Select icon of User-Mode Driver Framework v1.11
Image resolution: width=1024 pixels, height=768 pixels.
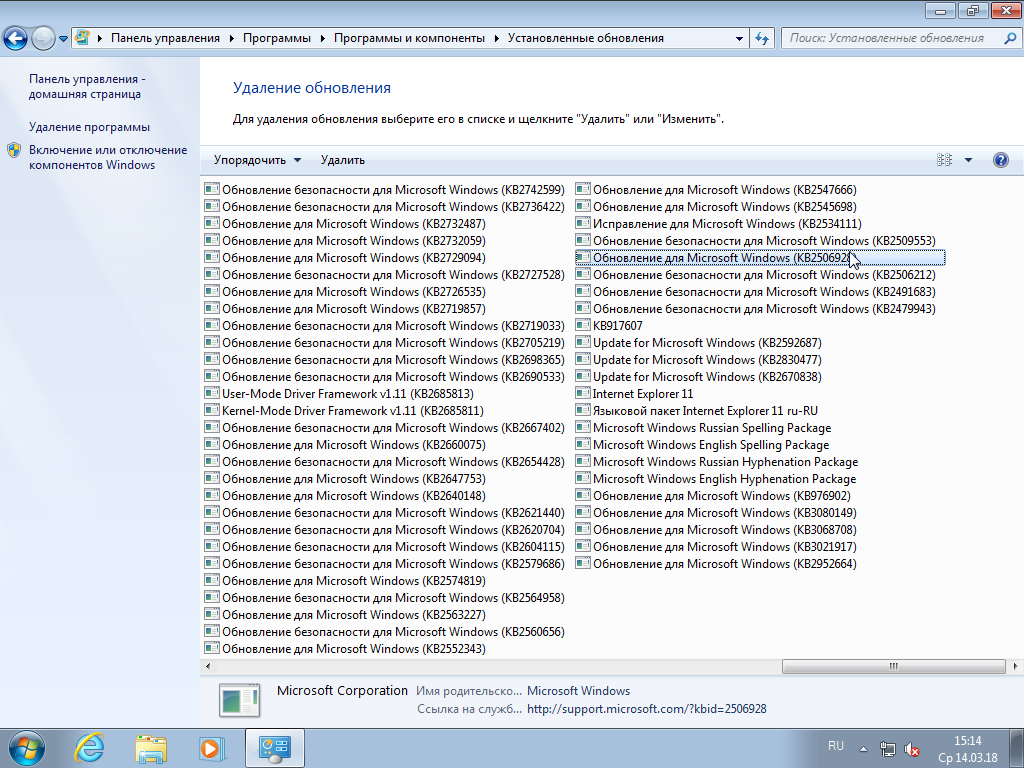212,393
